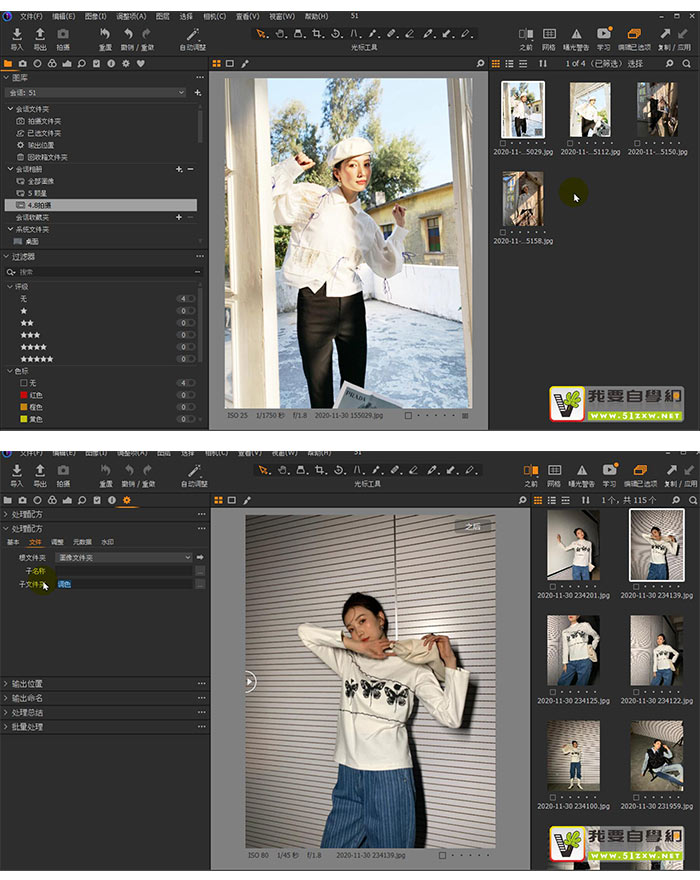Screen dimensions: 700x880
Task: Toggle the 橙色 color tag filter
Action: [x=188, y=407]
